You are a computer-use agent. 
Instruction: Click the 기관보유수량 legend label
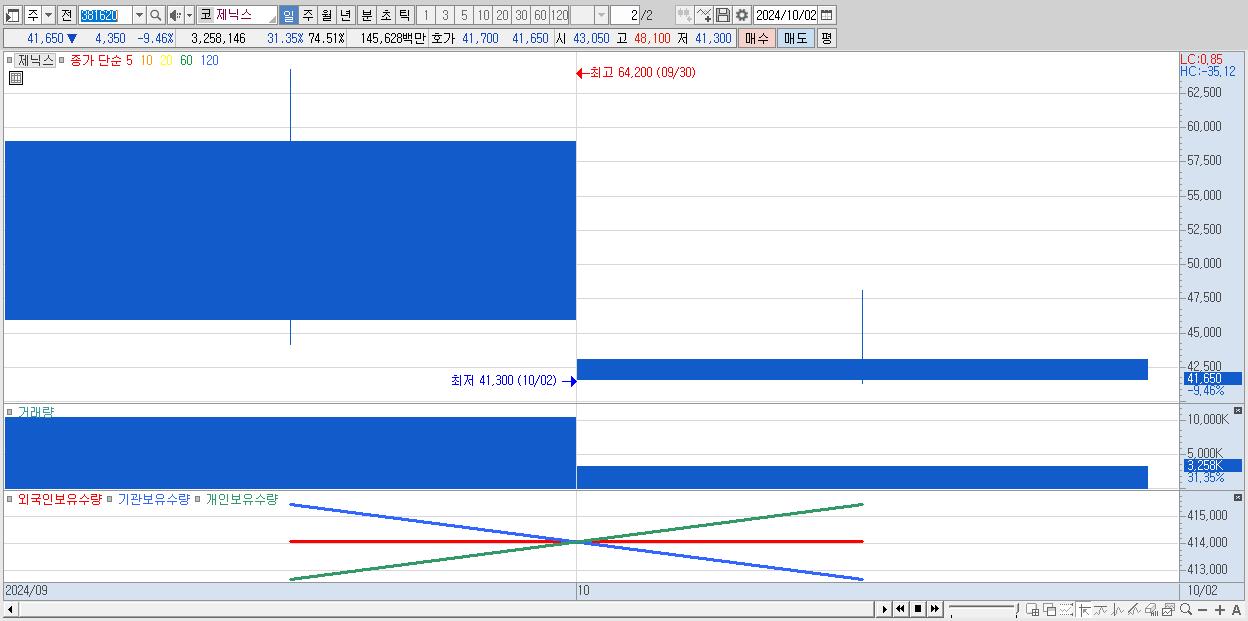click(x=153, y=499)
